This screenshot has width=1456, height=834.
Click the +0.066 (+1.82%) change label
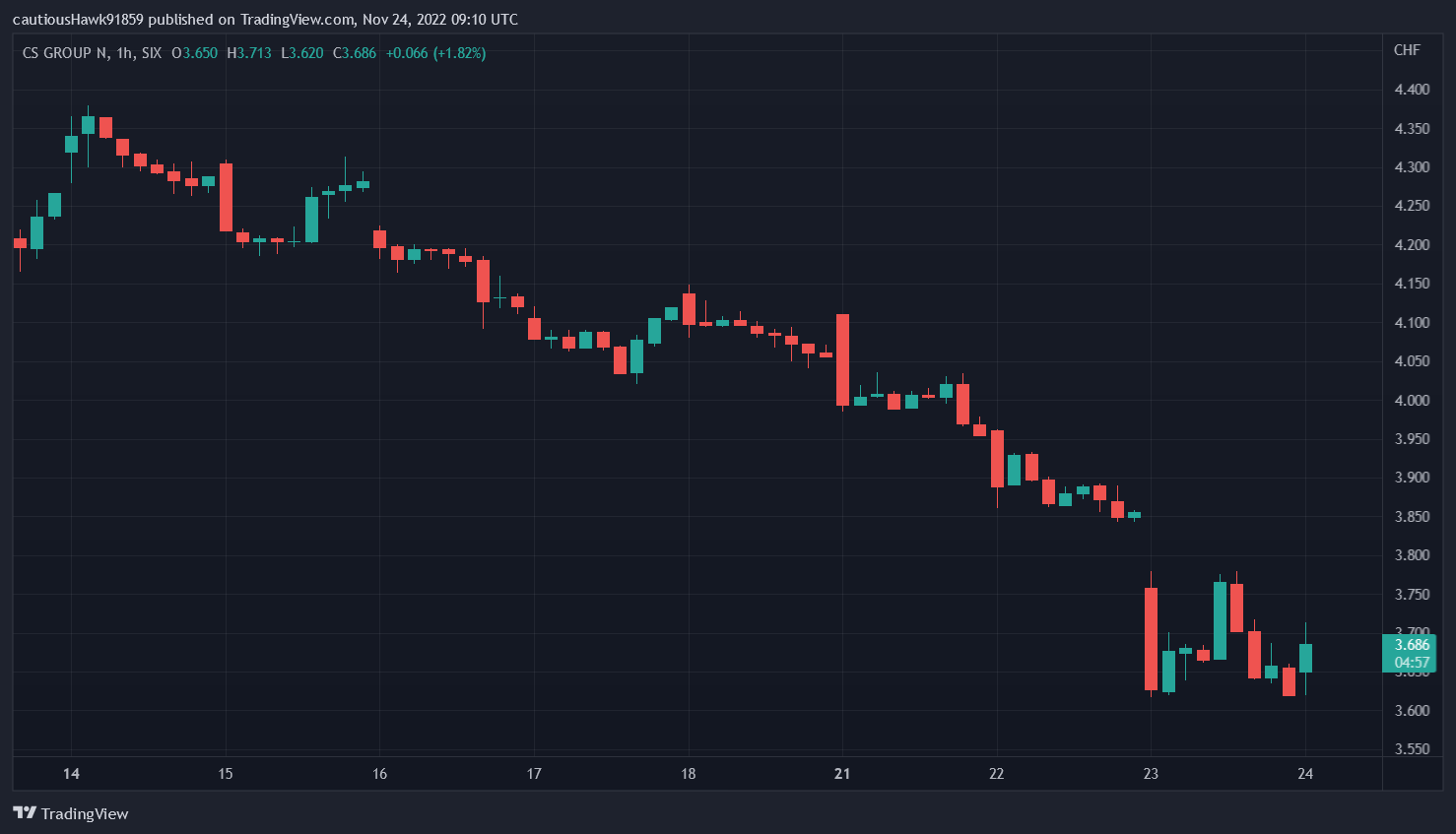(435, 53)
